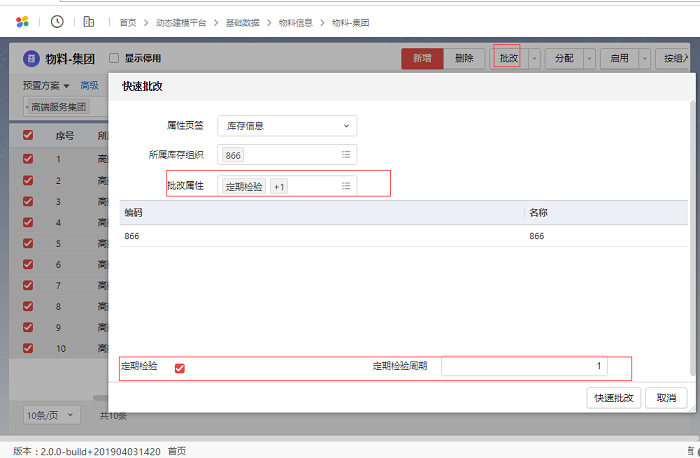Uncheck the checkbox for row 9
The image size is (700, 458).
coord(28,327)
